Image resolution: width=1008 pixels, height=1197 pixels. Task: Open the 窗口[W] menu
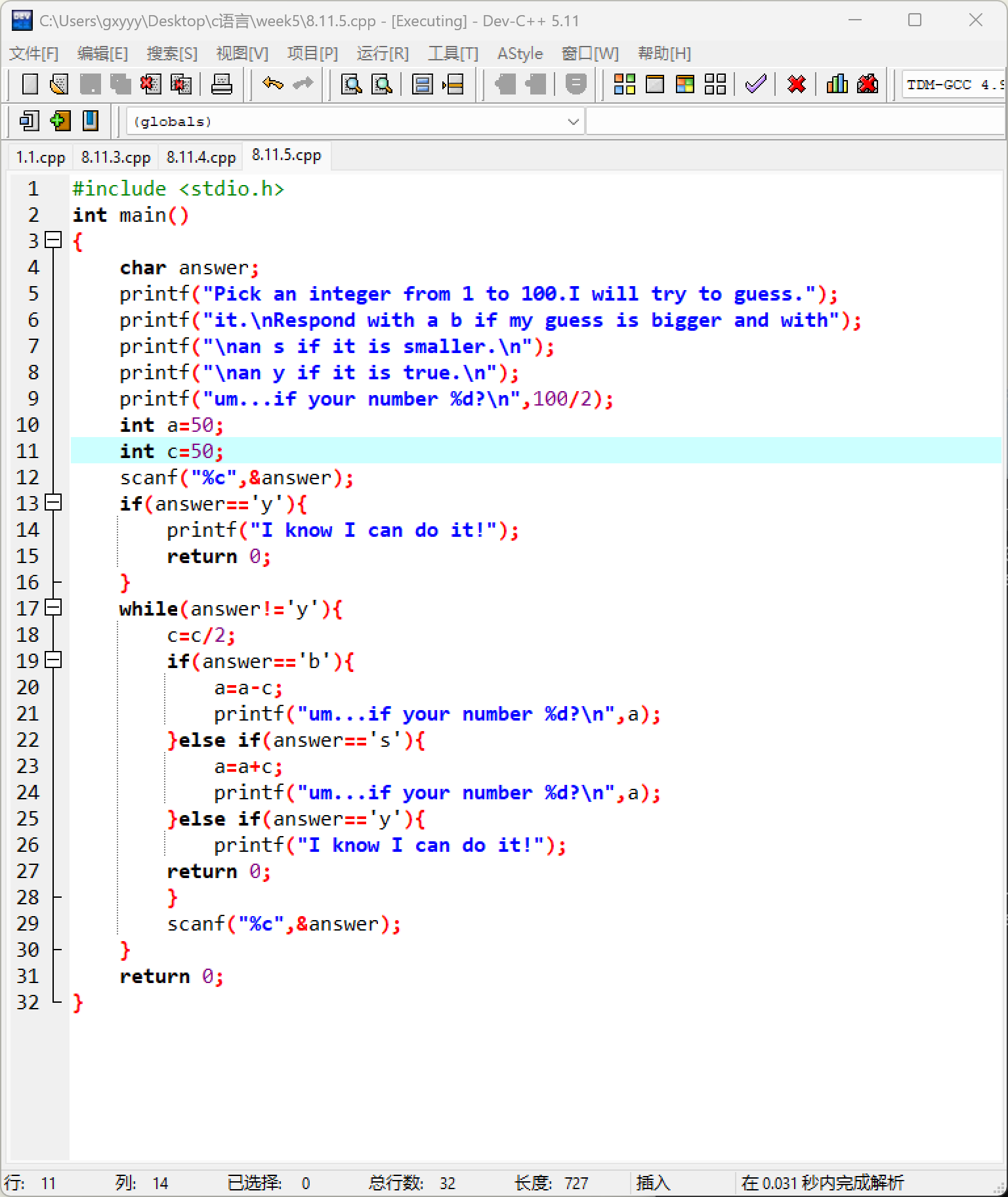pos(590,53)
